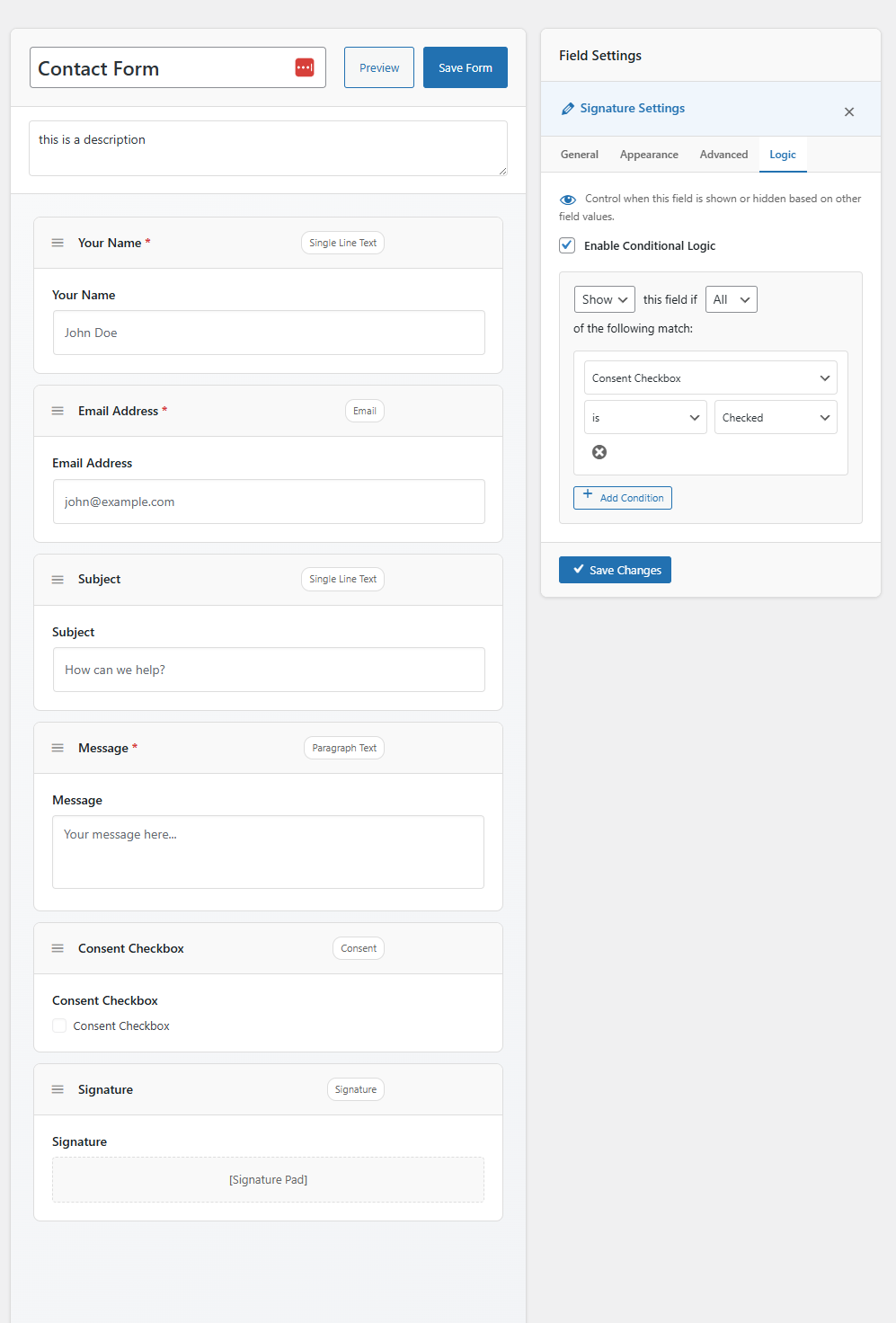Click the eye icon above the conditional logic description
The width and height of the screenshot is (896, 1323).
(x=567, y=199)
